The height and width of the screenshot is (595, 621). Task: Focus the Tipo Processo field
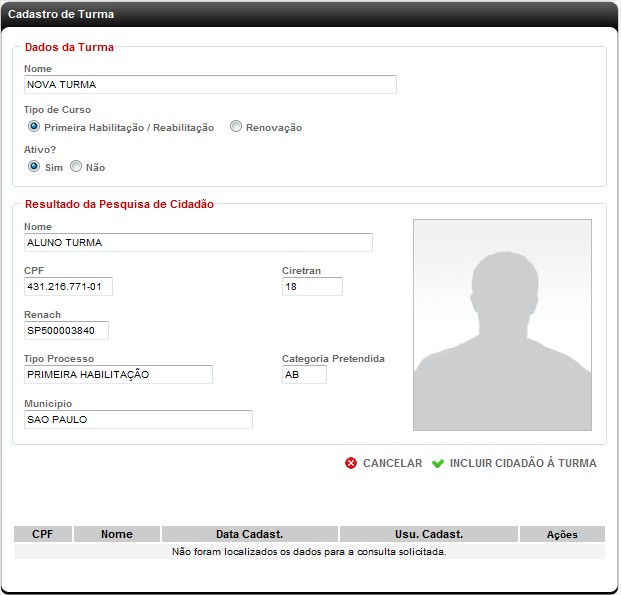(118, 375)
